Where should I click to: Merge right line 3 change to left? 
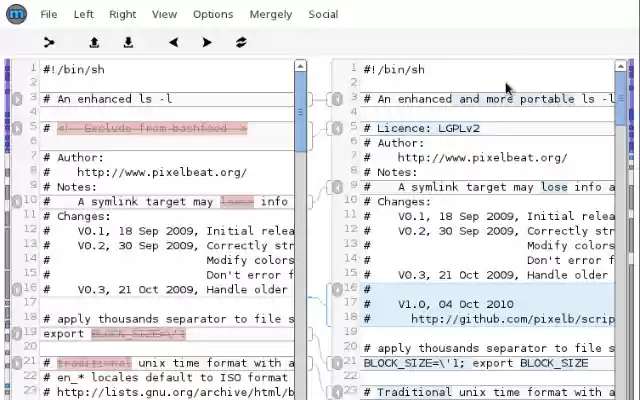click(337, 99)
